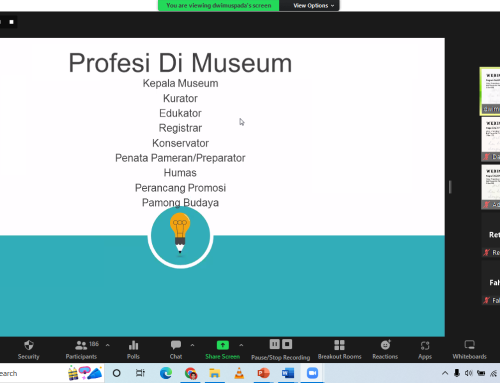
Task: Open Whiteboards
Action: [469, 350]
